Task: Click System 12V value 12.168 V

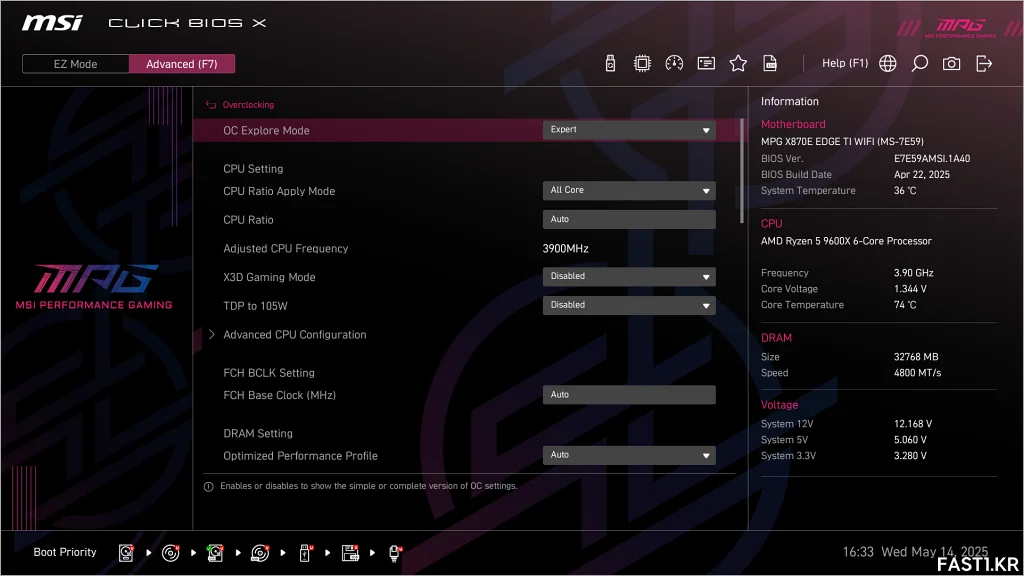Action: click(x=912, y=424)
